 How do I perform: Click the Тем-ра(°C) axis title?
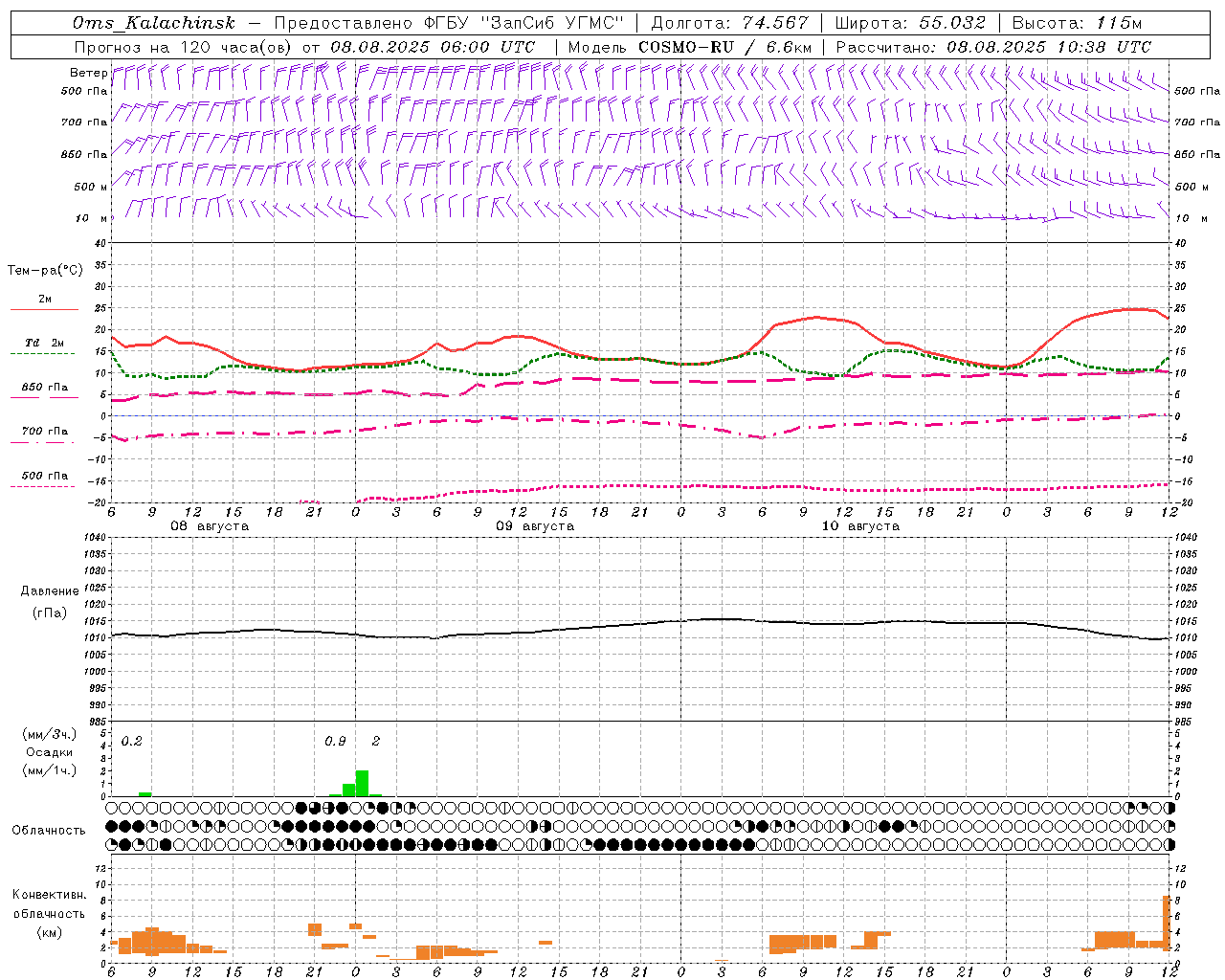tap(45, 271)
